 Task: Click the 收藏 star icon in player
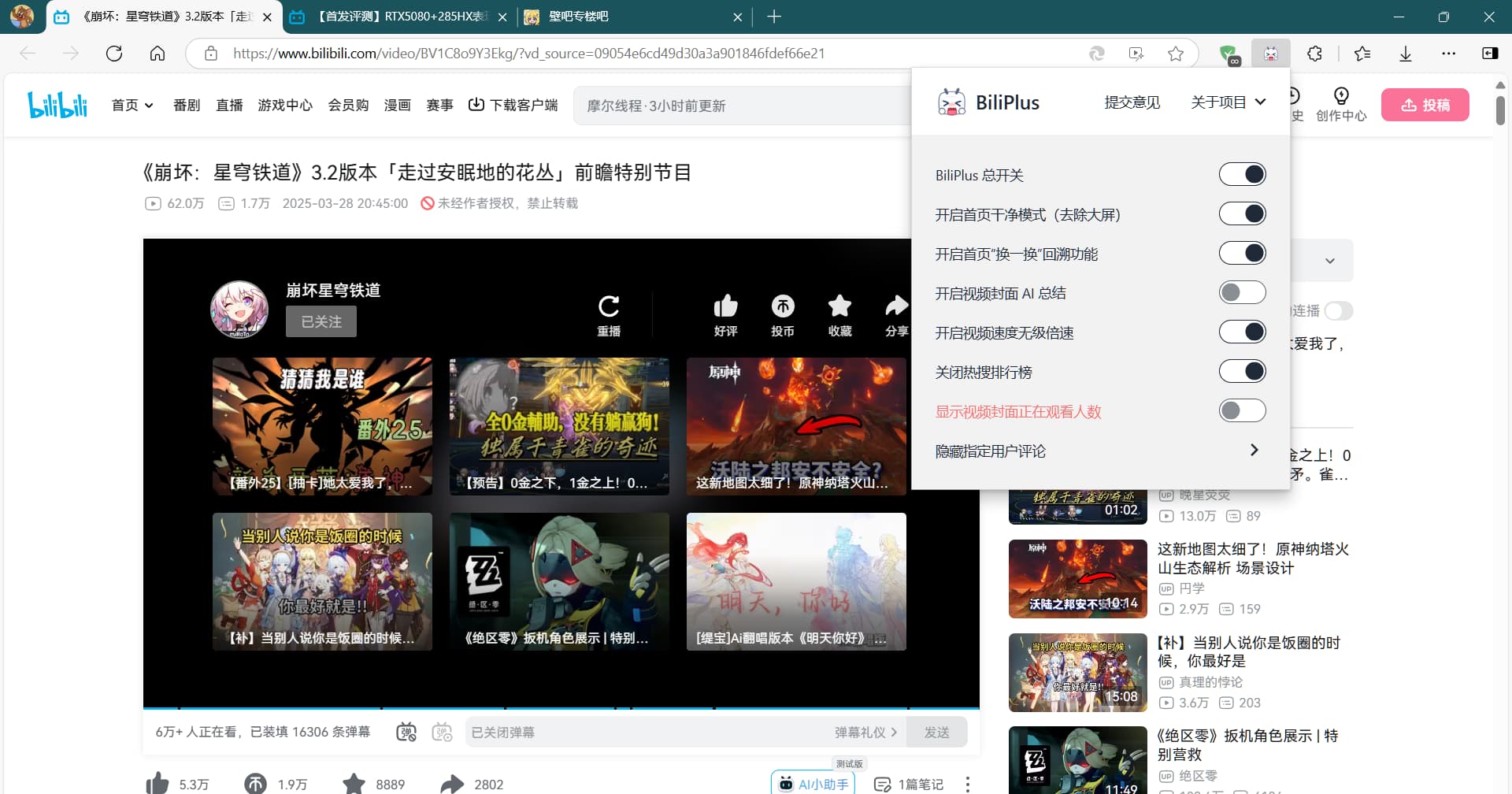click(839, 316)
